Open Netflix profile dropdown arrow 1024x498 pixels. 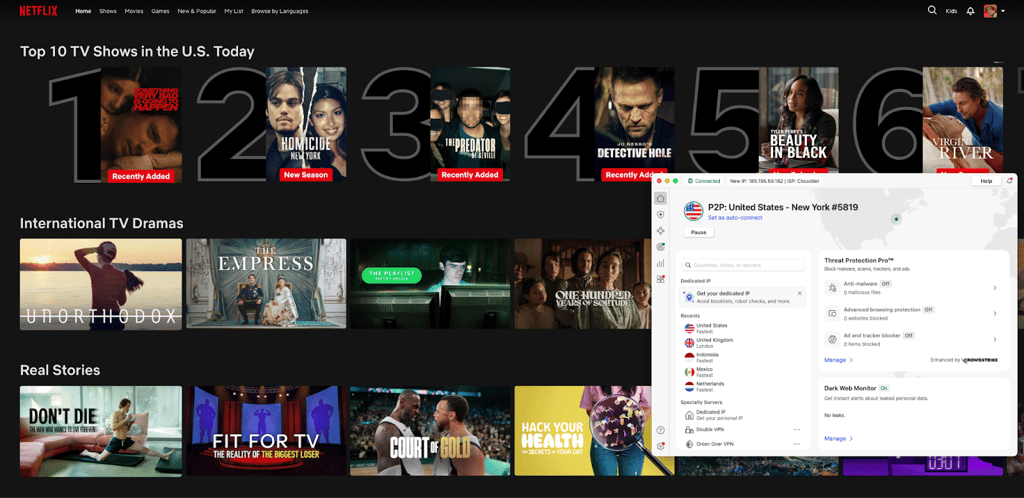pos(1002,12)
